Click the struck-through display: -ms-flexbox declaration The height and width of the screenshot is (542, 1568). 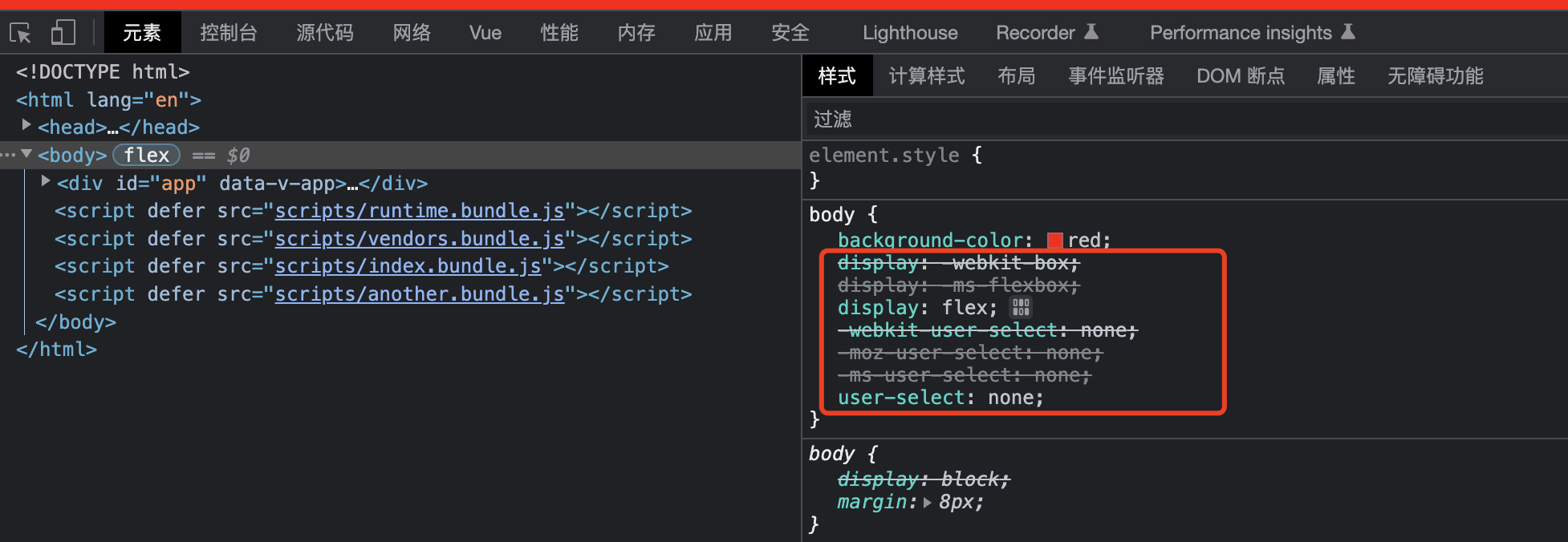[x=959, y=285]
